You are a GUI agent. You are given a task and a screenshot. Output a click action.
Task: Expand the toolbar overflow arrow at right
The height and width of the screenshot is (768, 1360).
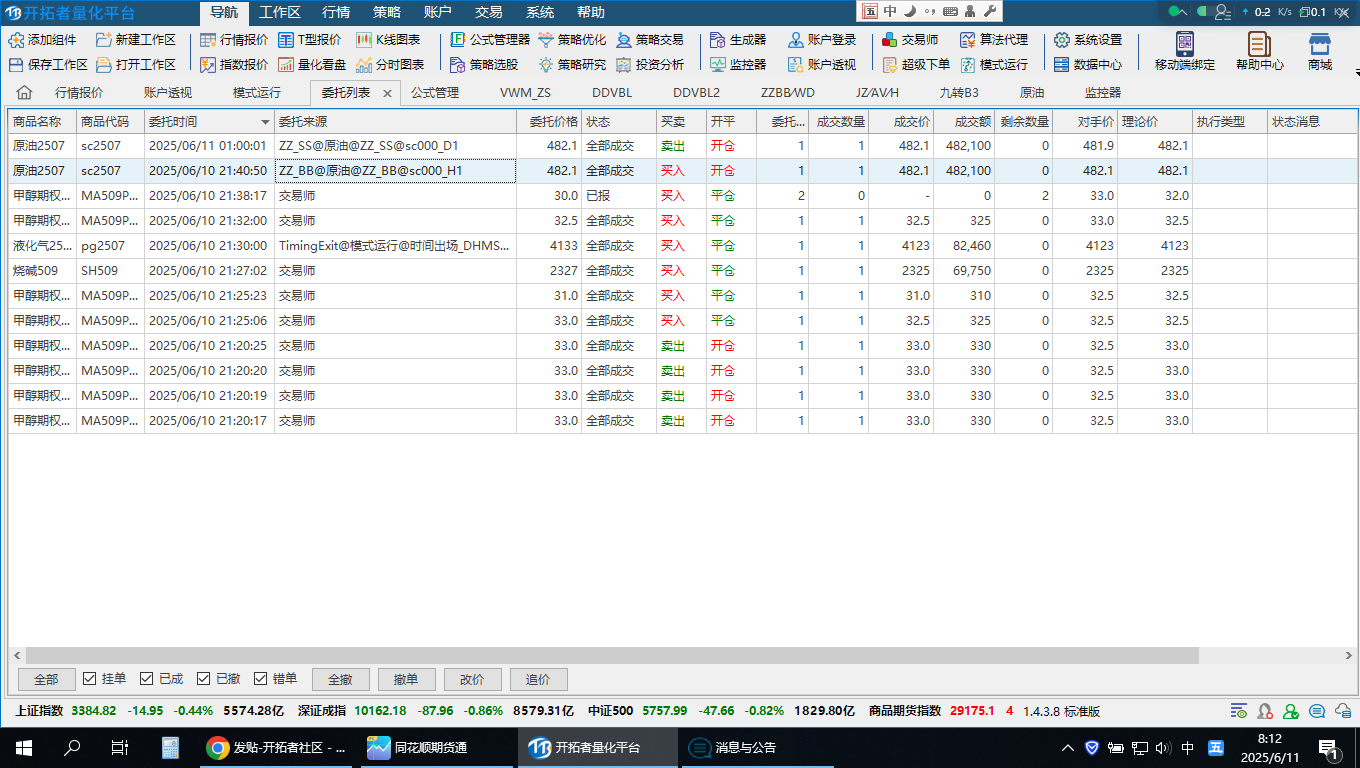(x=1356, y=72)
